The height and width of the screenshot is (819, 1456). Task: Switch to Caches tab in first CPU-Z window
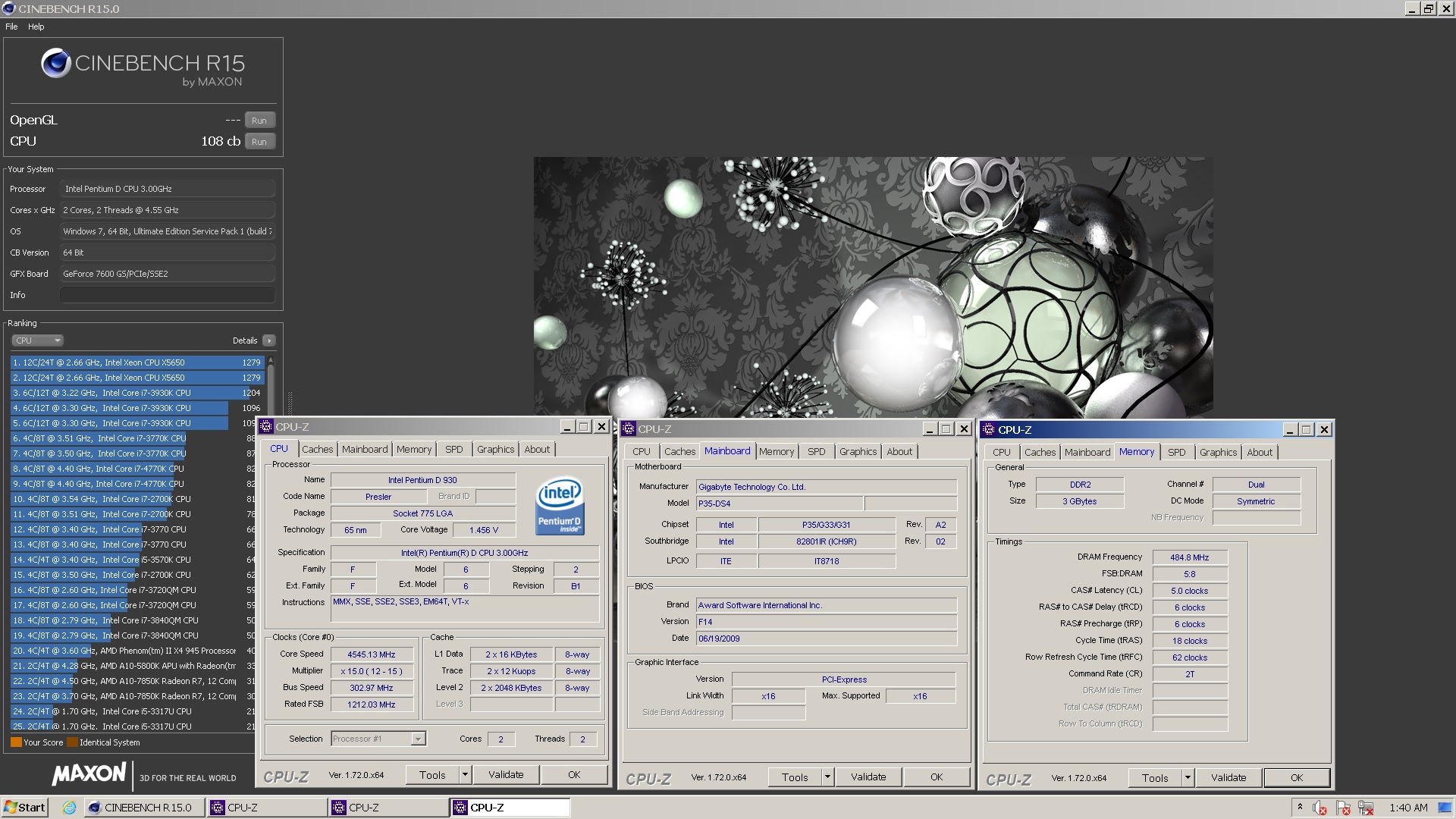[x=317, y=450]
